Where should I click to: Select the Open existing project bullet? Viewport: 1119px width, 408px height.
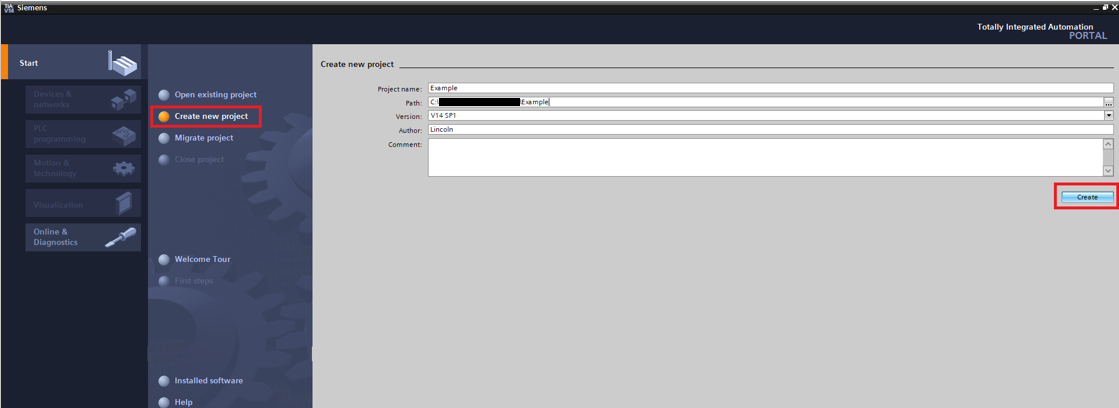click(x=164, y=95)
